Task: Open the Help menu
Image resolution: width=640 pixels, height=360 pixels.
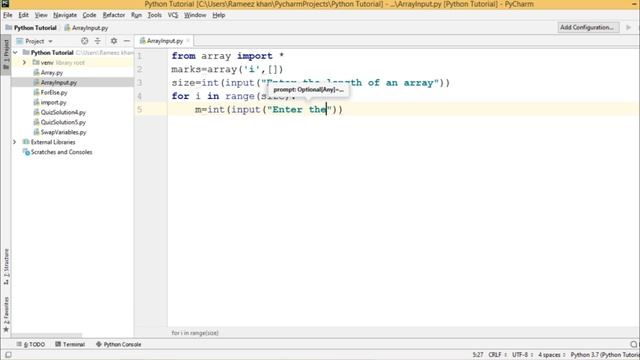Action: [218, 15]
